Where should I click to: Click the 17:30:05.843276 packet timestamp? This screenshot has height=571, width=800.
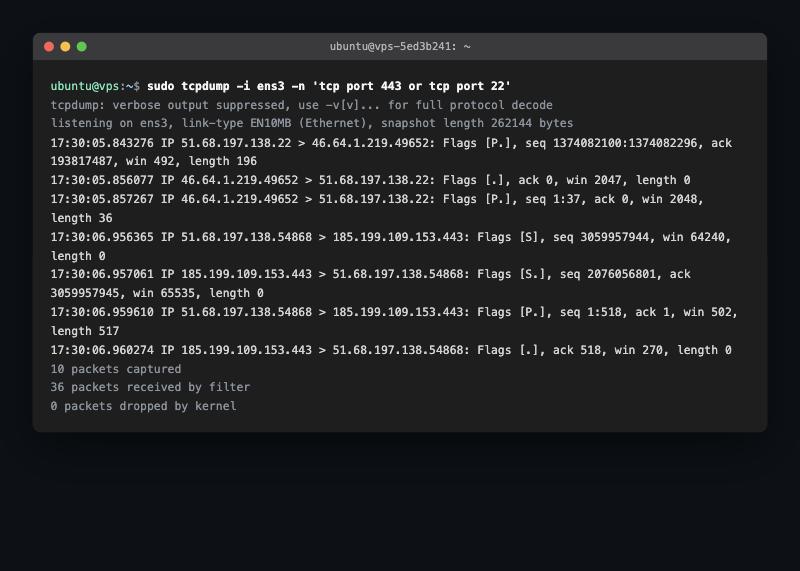[102, 143]
